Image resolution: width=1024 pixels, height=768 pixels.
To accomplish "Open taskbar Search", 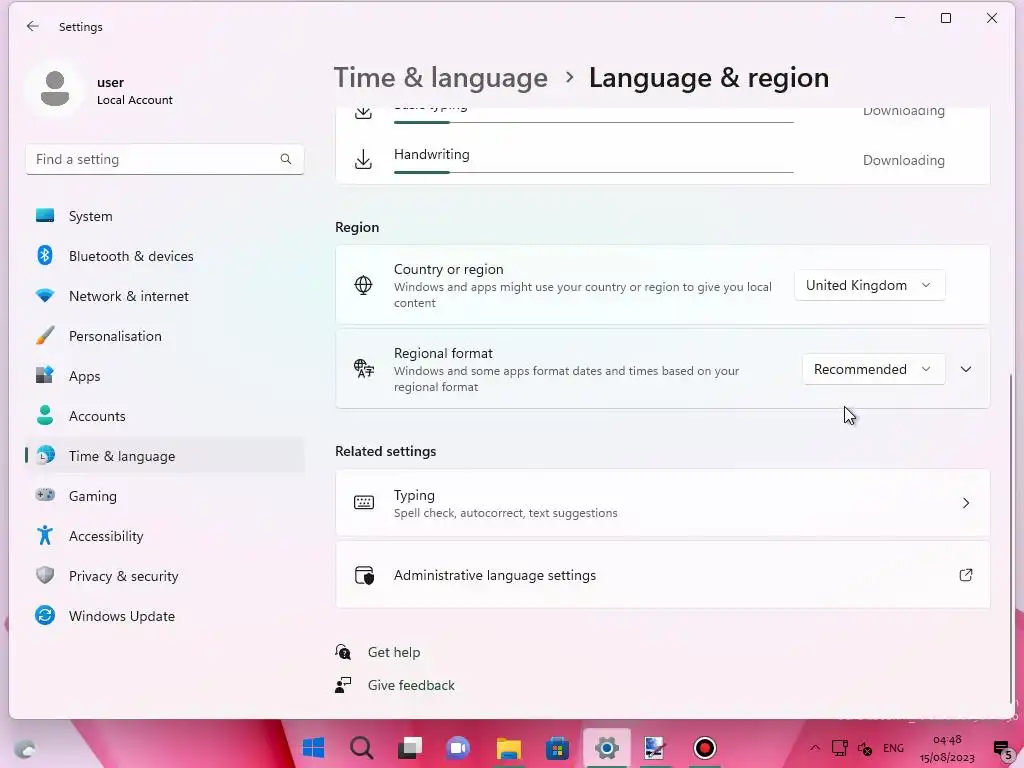I will tap(362, 748).
